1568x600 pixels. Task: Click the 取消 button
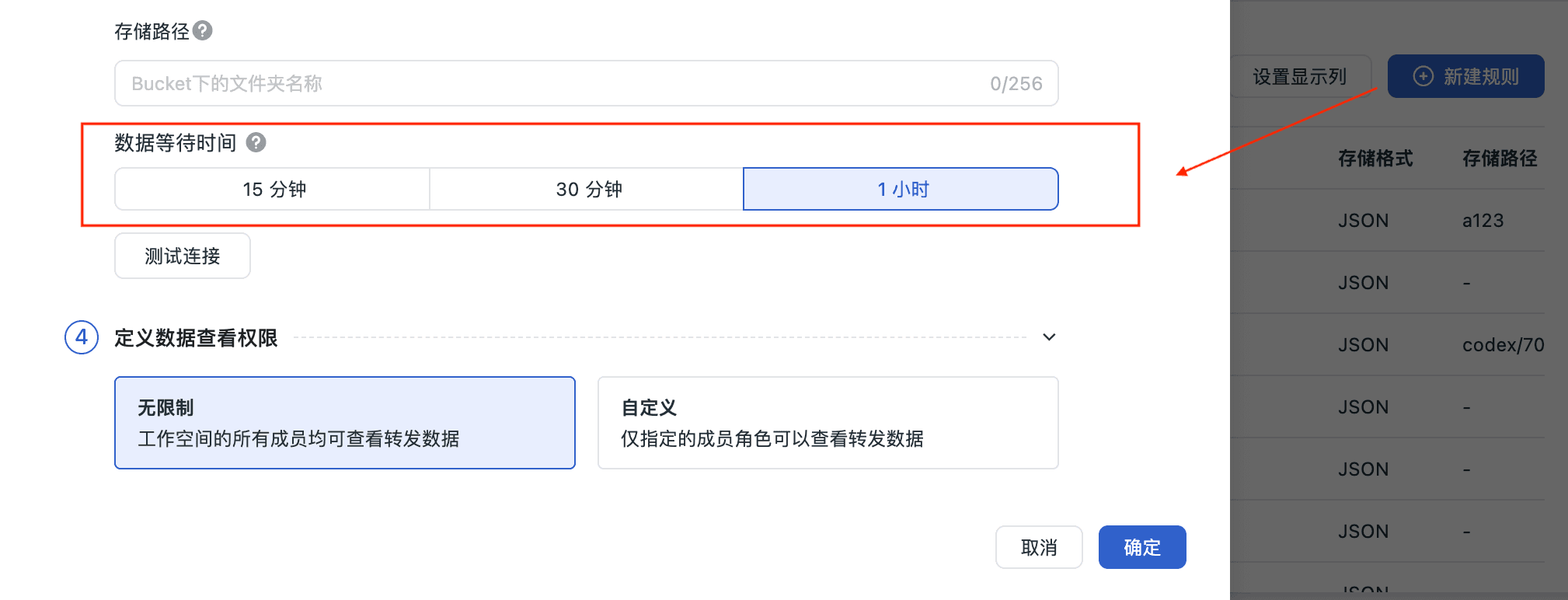point(1039,547)
